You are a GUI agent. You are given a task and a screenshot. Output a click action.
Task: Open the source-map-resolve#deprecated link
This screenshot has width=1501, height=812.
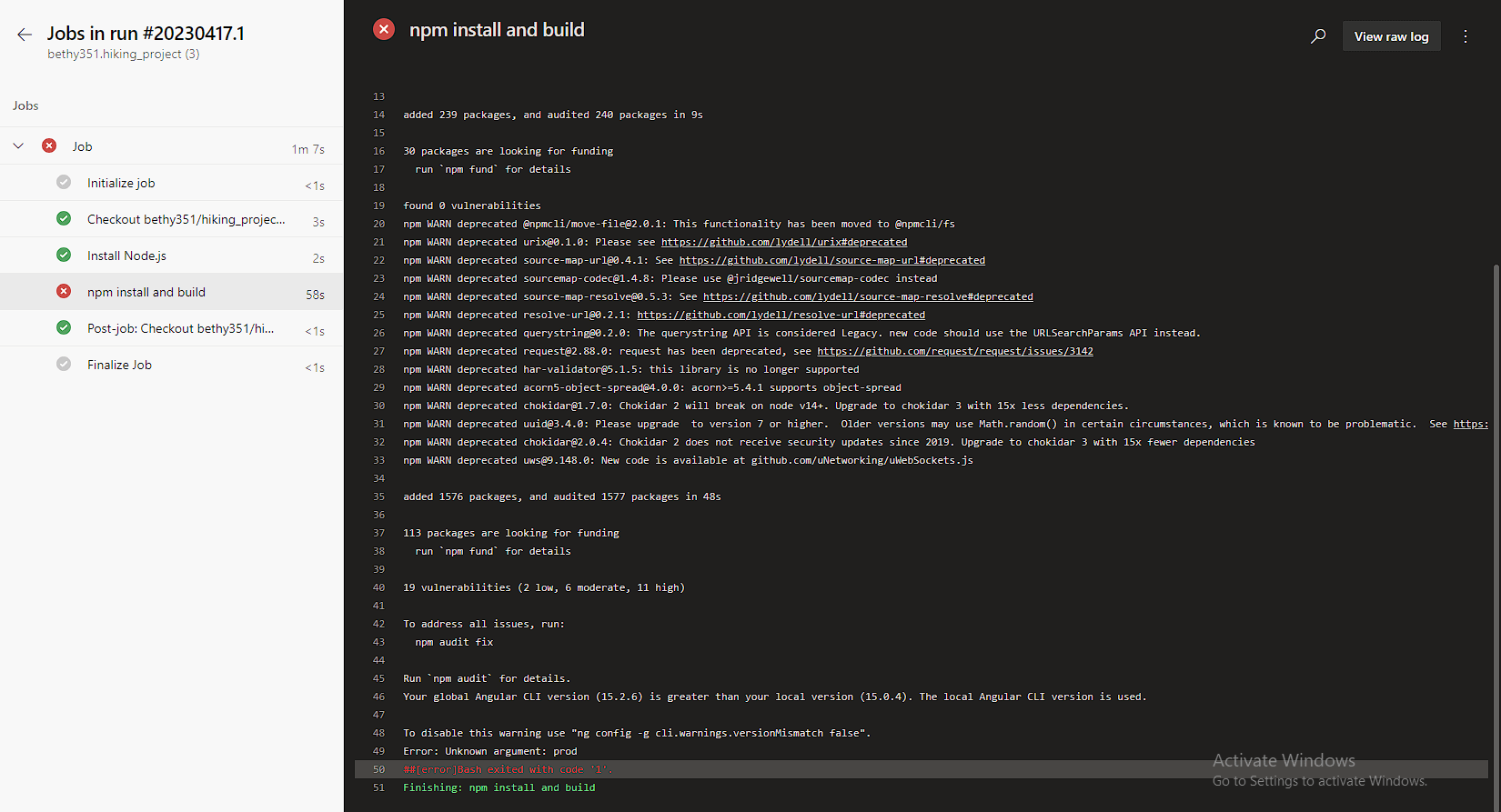870,296
